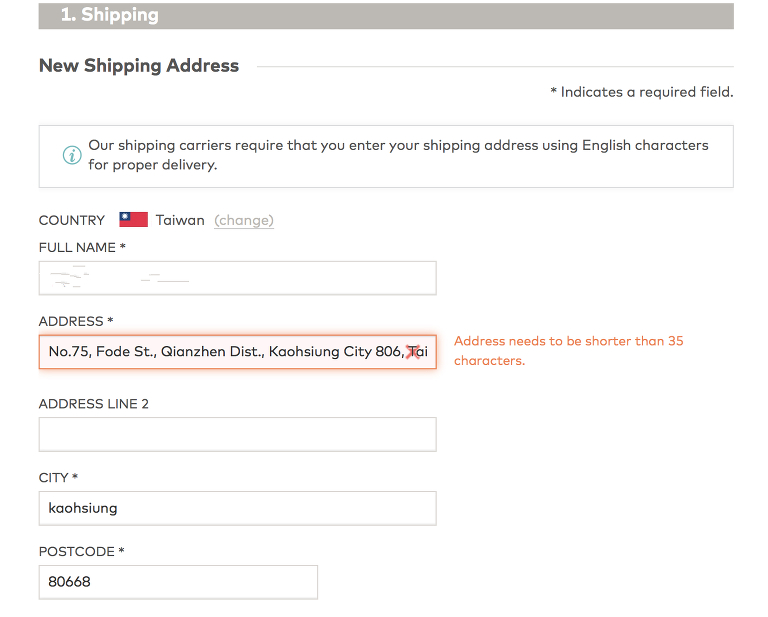Click the info icon in the shipping notice
Screen dimensions: 768x617
pyautogui.click(x=71, y=155)
